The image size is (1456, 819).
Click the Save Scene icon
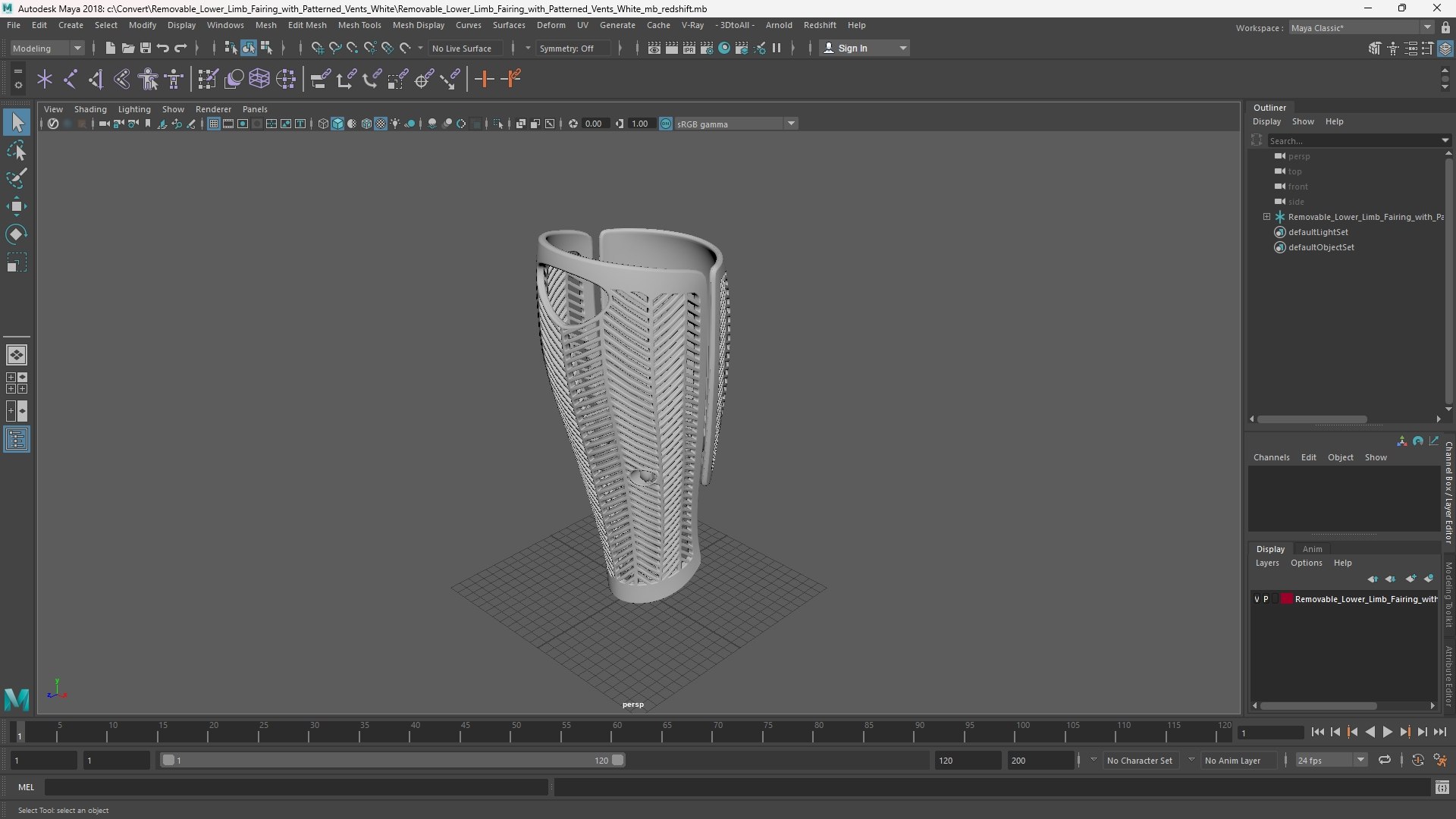point(146,48)
